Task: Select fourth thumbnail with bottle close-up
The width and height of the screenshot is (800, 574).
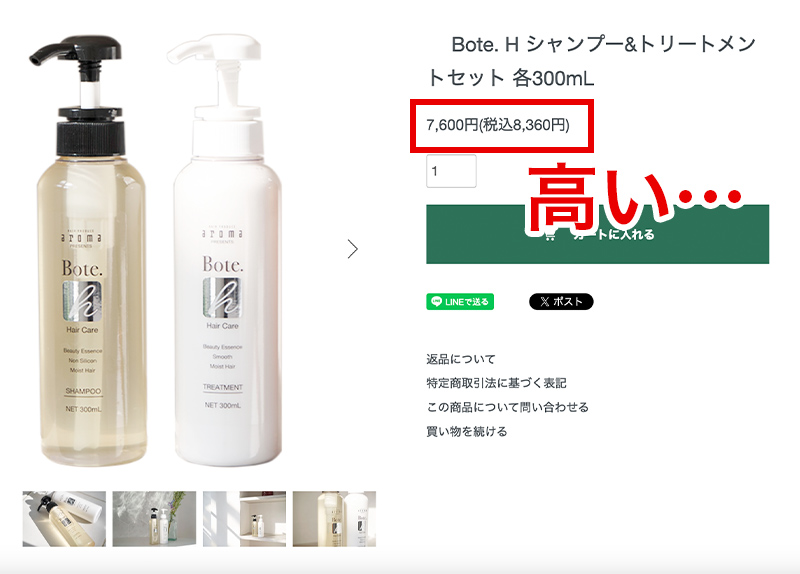Action: (334, 519)
